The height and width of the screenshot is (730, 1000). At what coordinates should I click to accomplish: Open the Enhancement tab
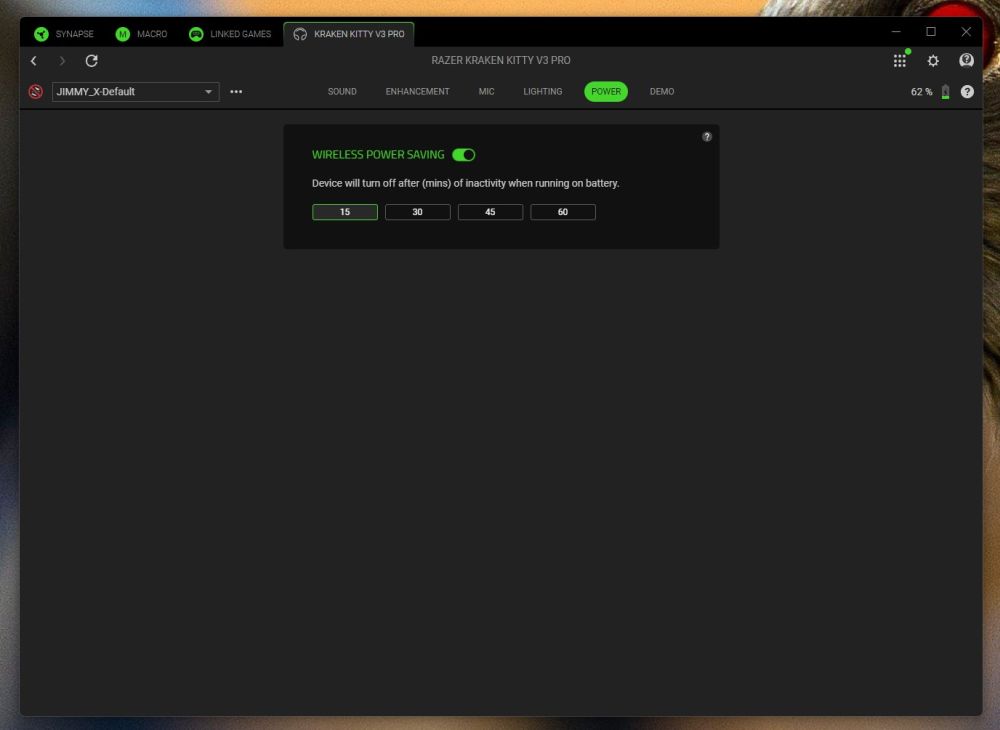[417, 92]
